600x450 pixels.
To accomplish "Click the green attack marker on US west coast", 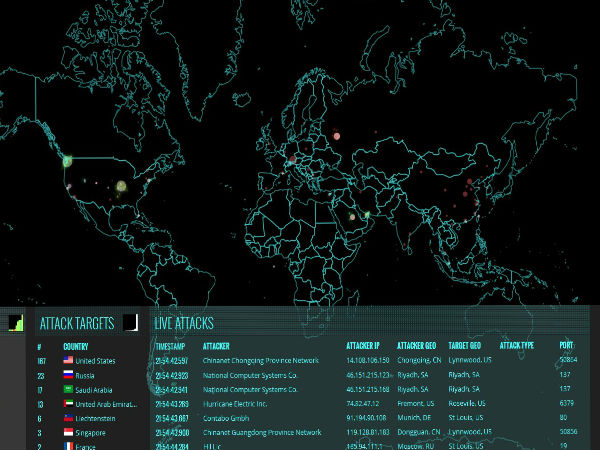I will point(68,160).
